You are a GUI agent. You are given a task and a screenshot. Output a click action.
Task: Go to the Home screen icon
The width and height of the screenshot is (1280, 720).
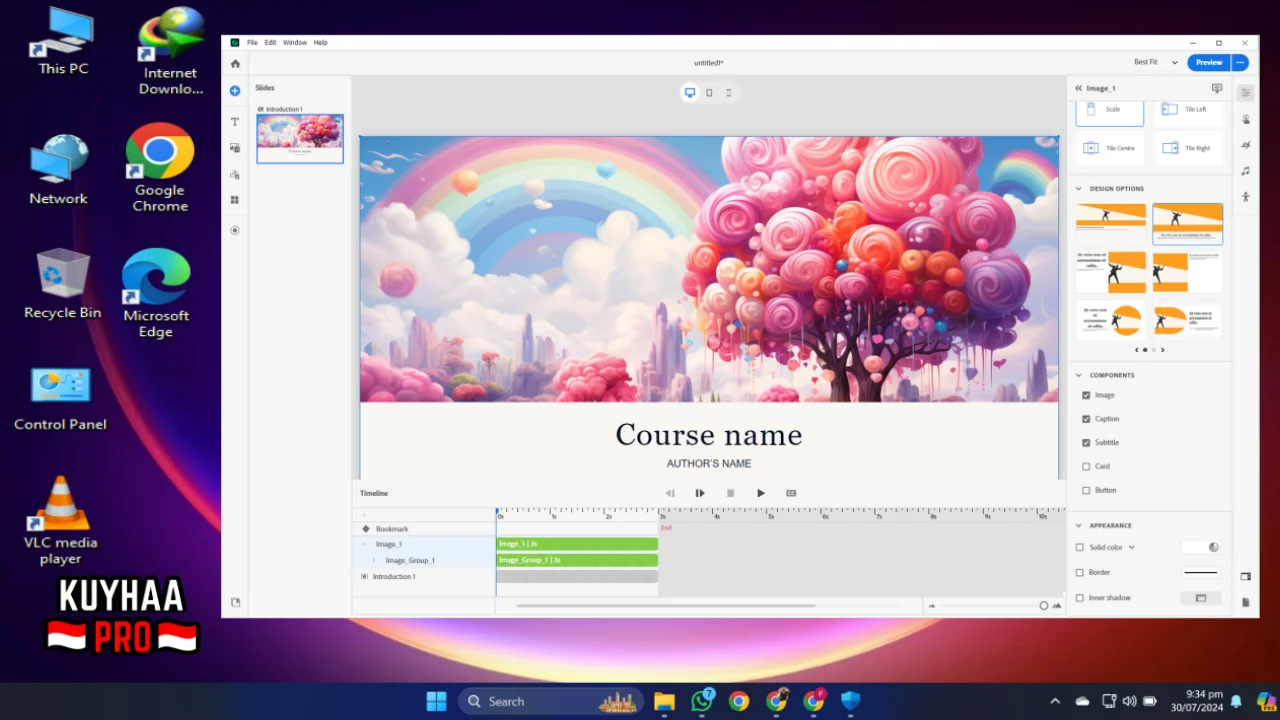[235, 63]
